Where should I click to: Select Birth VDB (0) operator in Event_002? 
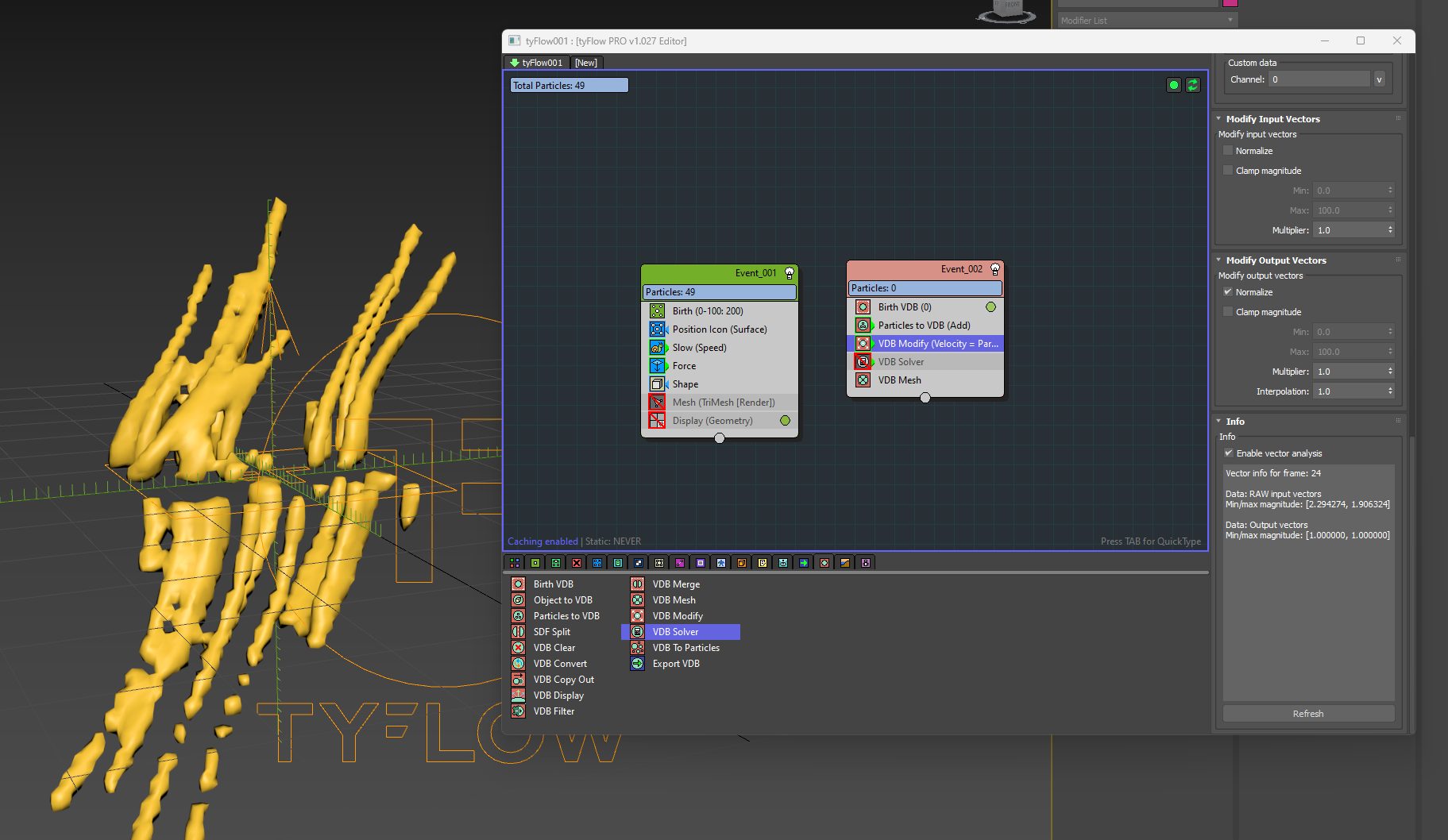tap(925, 307)
